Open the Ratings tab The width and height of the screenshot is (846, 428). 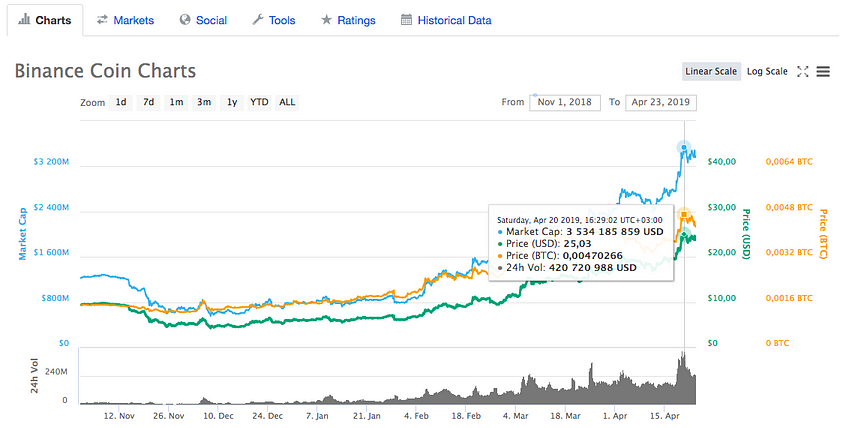(x=348, y=21)
